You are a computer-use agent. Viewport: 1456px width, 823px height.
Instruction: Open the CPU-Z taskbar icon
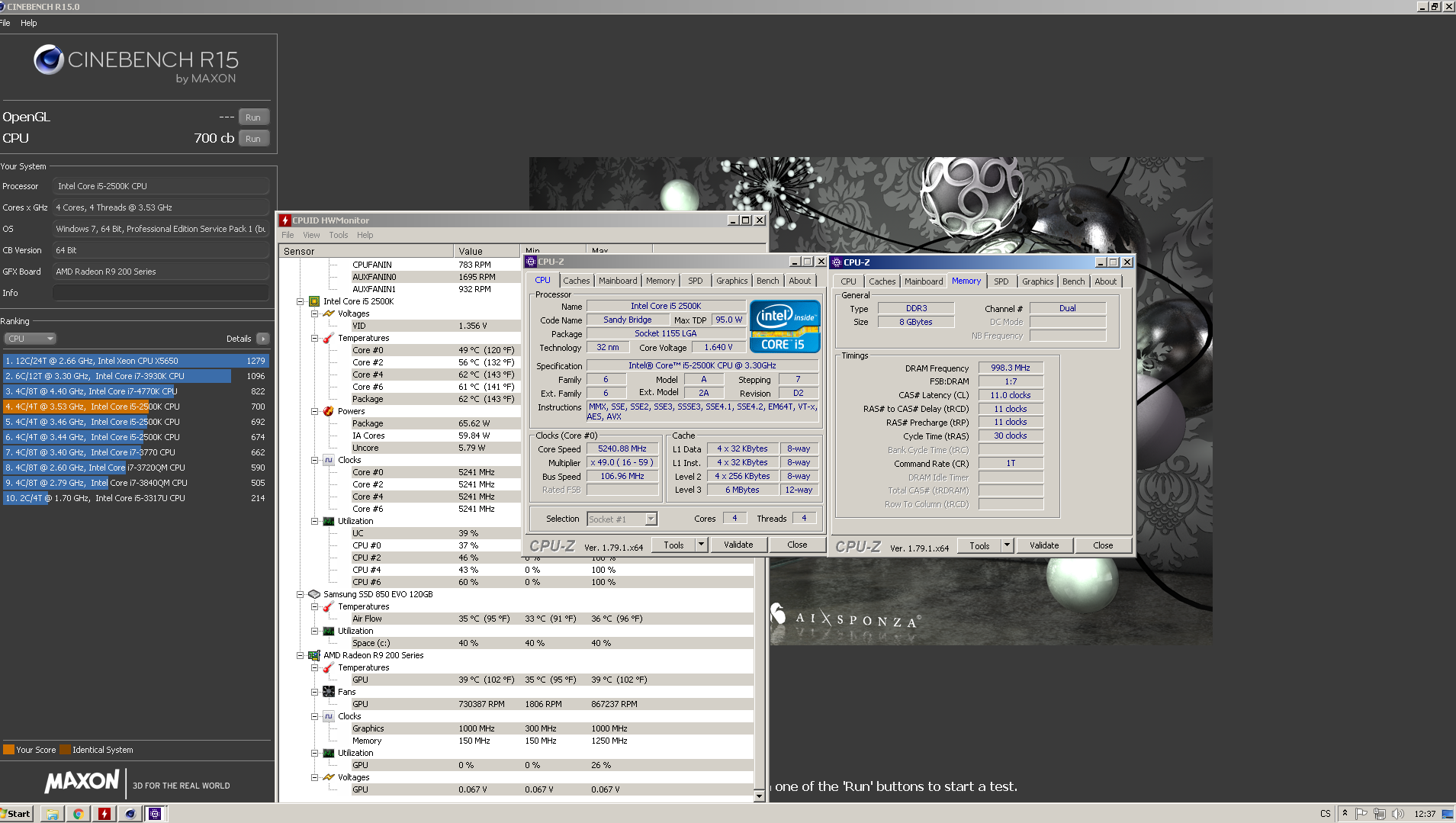coord(155,814)
